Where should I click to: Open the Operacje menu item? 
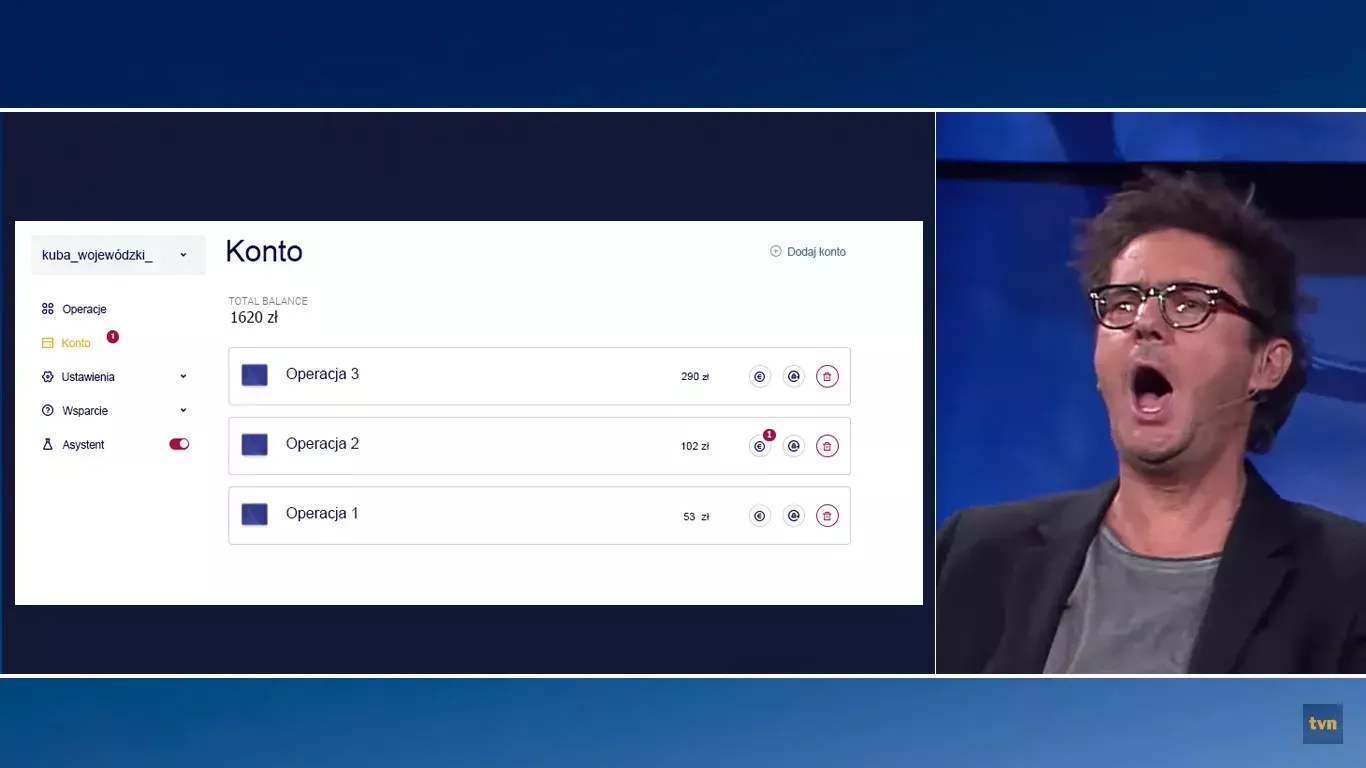click(84, 309)
